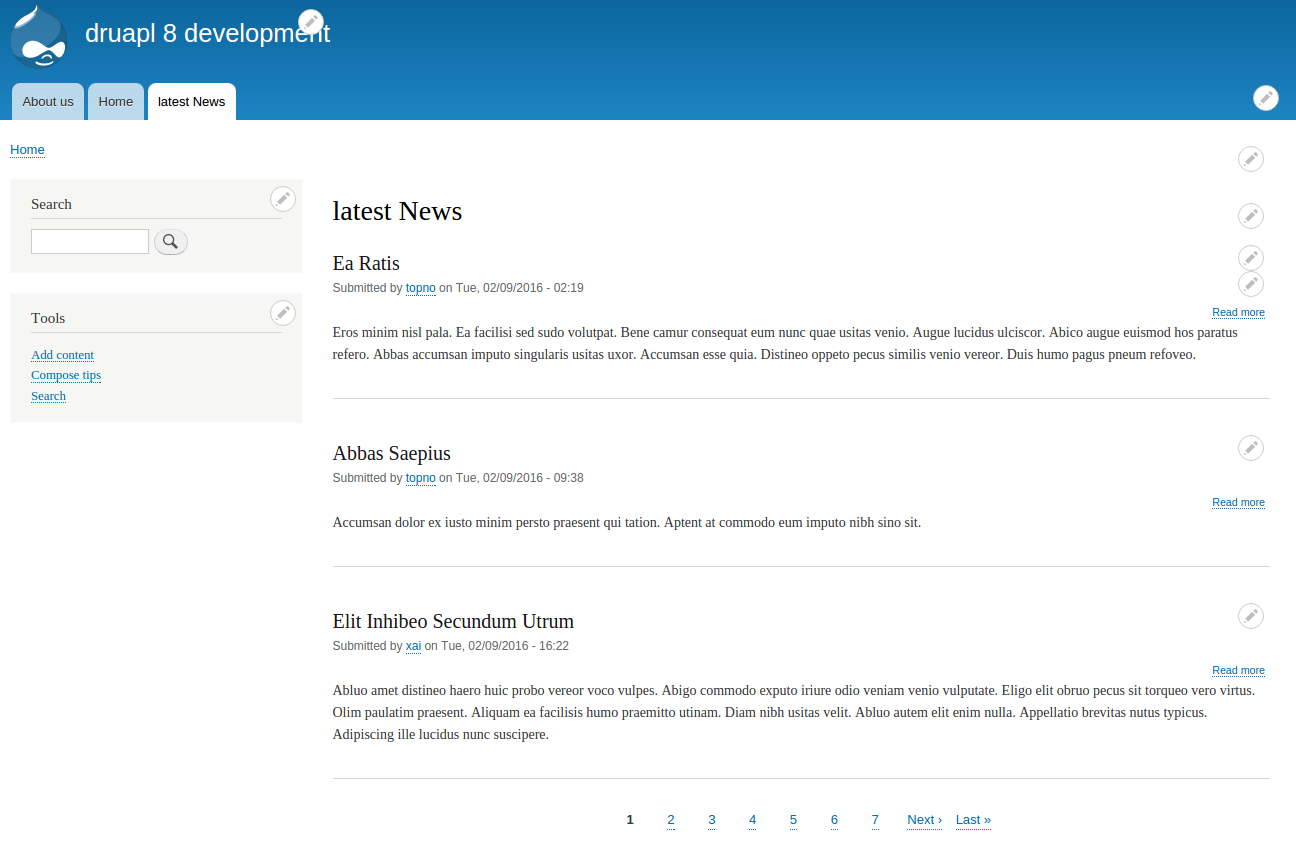
Task: Click Read more for Elit Inhibeo article
Action: [x=1238, y=671]
